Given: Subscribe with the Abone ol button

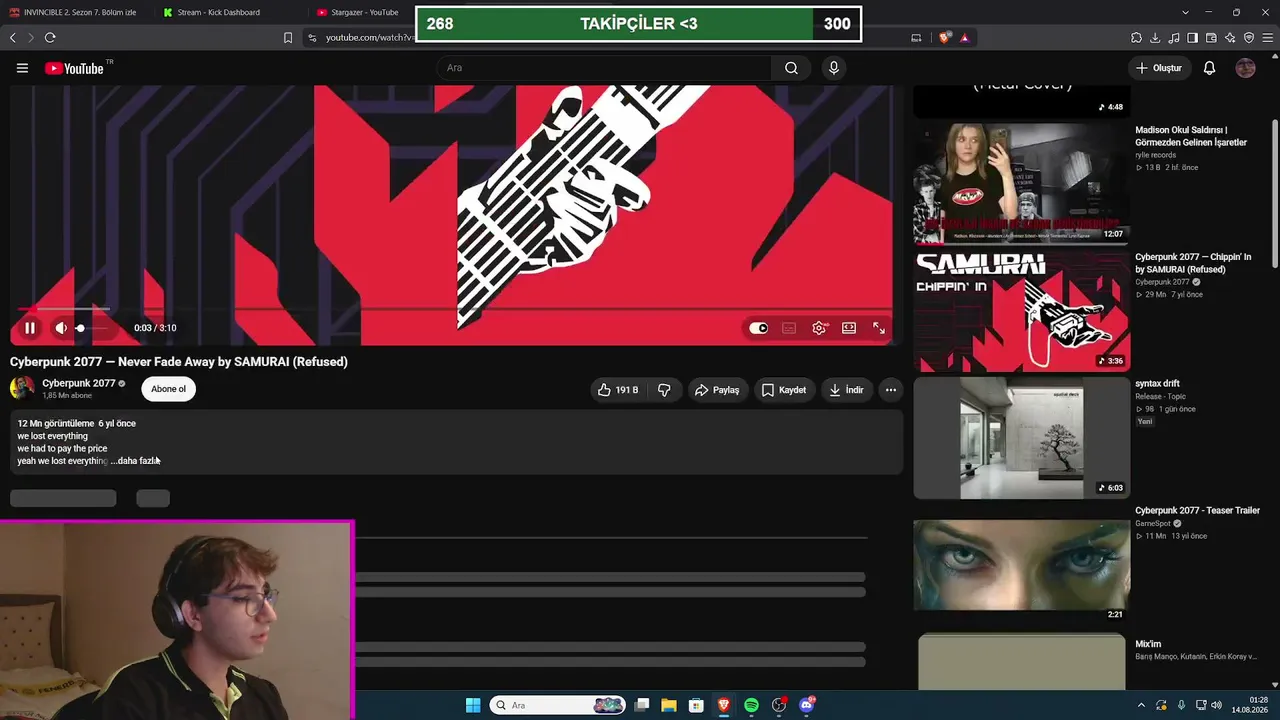Looking at the screenshot, I should click(168, 389).
